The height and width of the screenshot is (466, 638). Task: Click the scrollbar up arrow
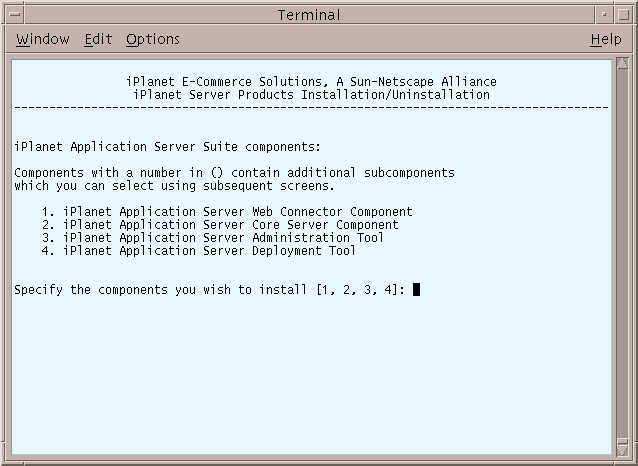click(622, 63)
